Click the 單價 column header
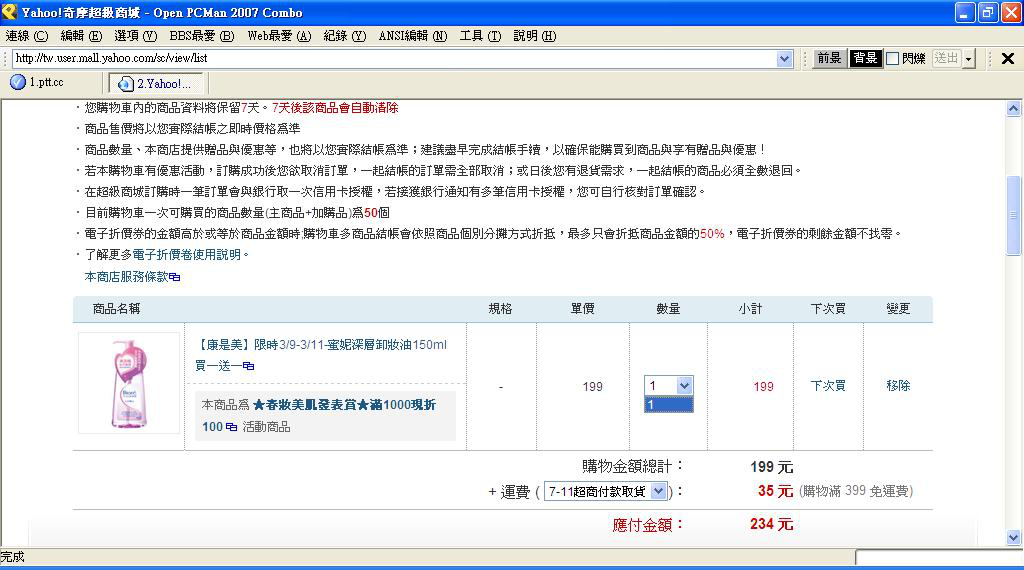The image size is (1024, 570). (583, 309)
